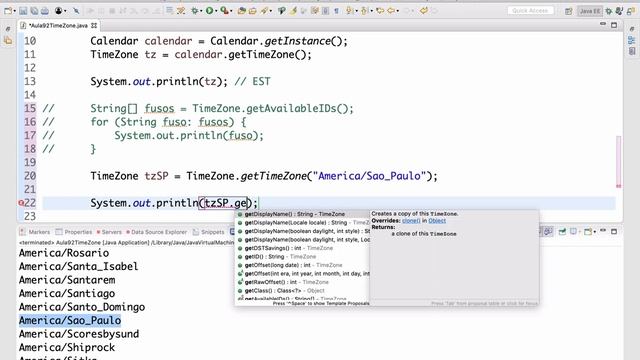
Task: Select the getDSTSavings() : int proposal
Action: (302, 248)
